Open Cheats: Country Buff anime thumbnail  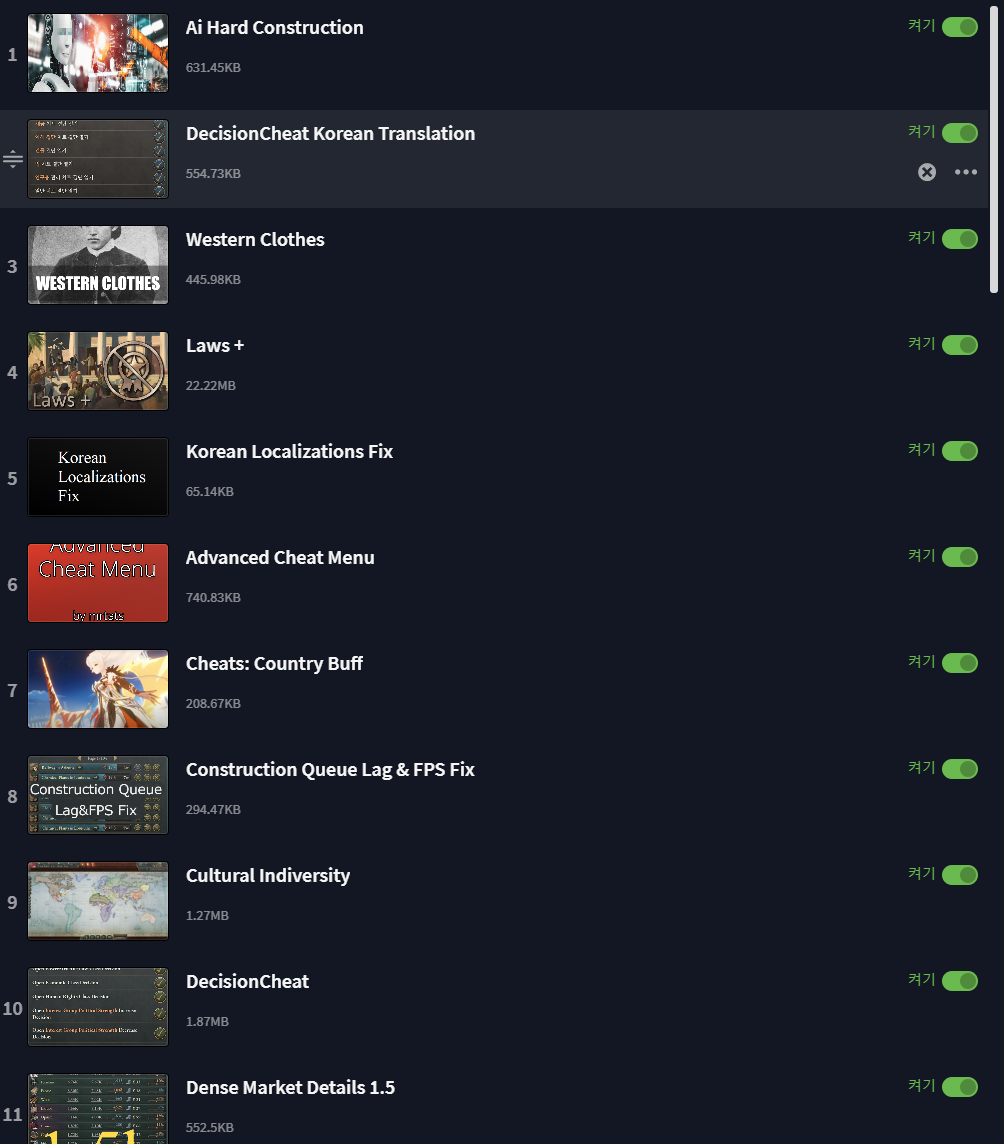coord(98,689)
